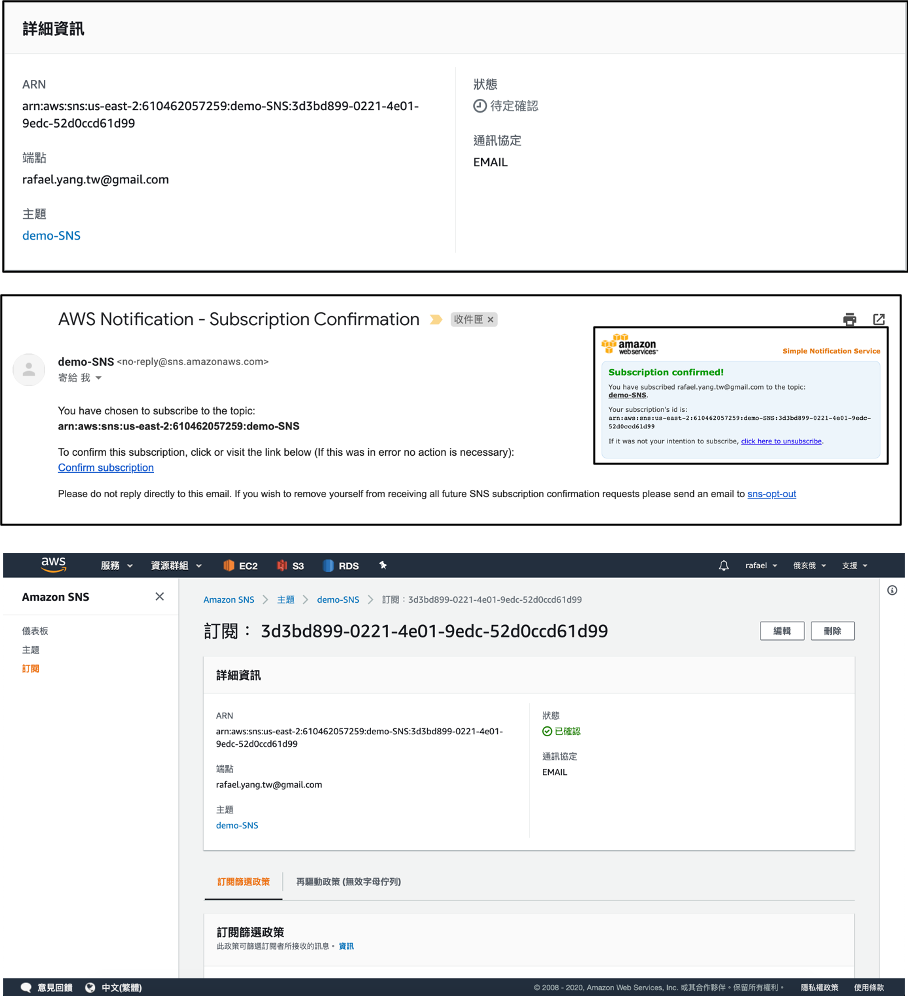Expand the 資源群組 resource groups menu

(176, 565)
